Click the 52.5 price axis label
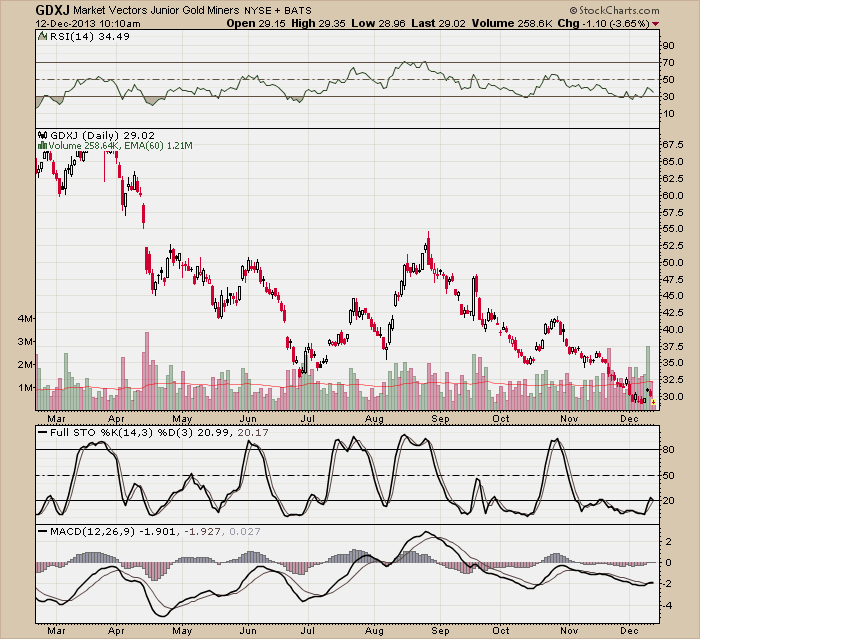The width and height of the screenshot is (850, 639). click(673, 246)
